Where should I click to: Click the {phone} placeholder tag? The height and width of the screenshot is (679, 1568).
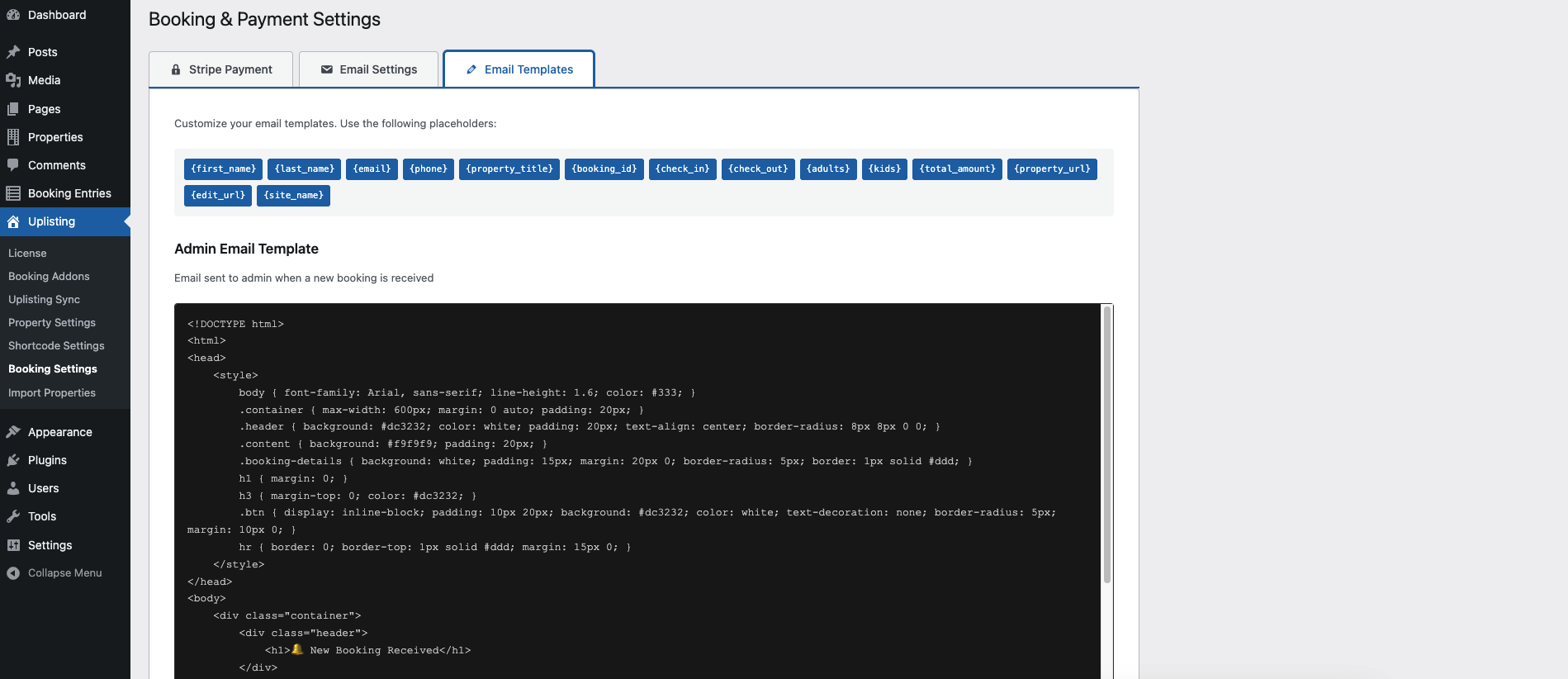429,169
